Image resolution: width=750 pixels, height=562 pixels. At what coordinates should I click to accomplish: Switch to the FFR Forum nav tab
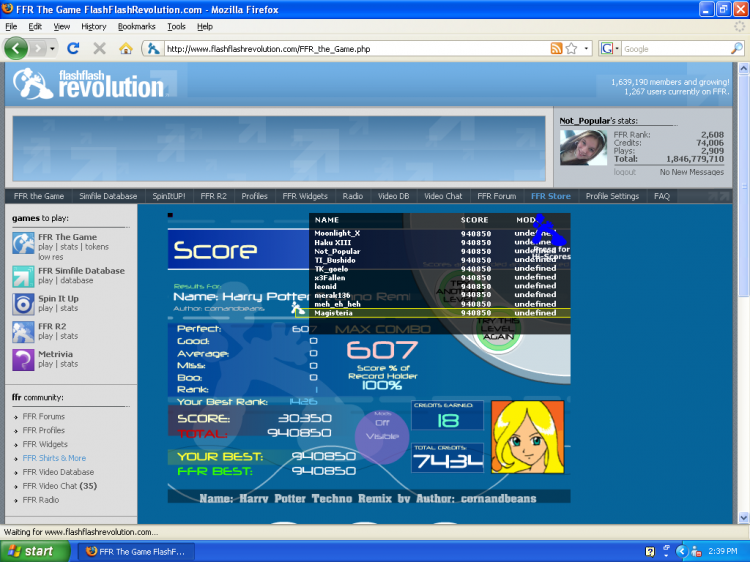(497, 196)
